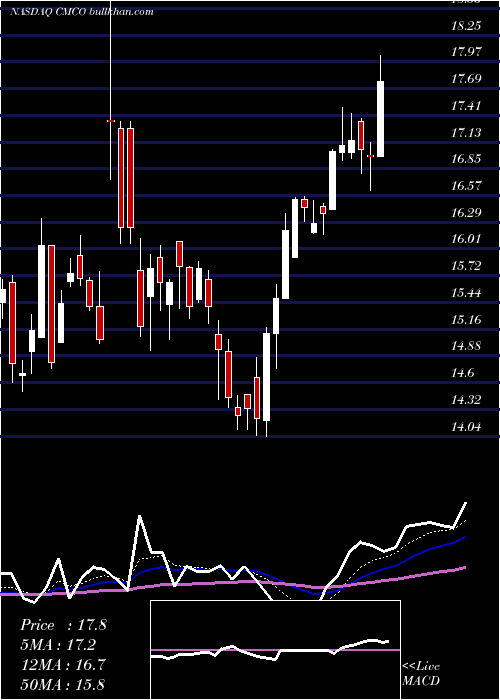Click the 5MA : 17.2 readout
This screenshot has height=700, width=500.
coord(58,645)
